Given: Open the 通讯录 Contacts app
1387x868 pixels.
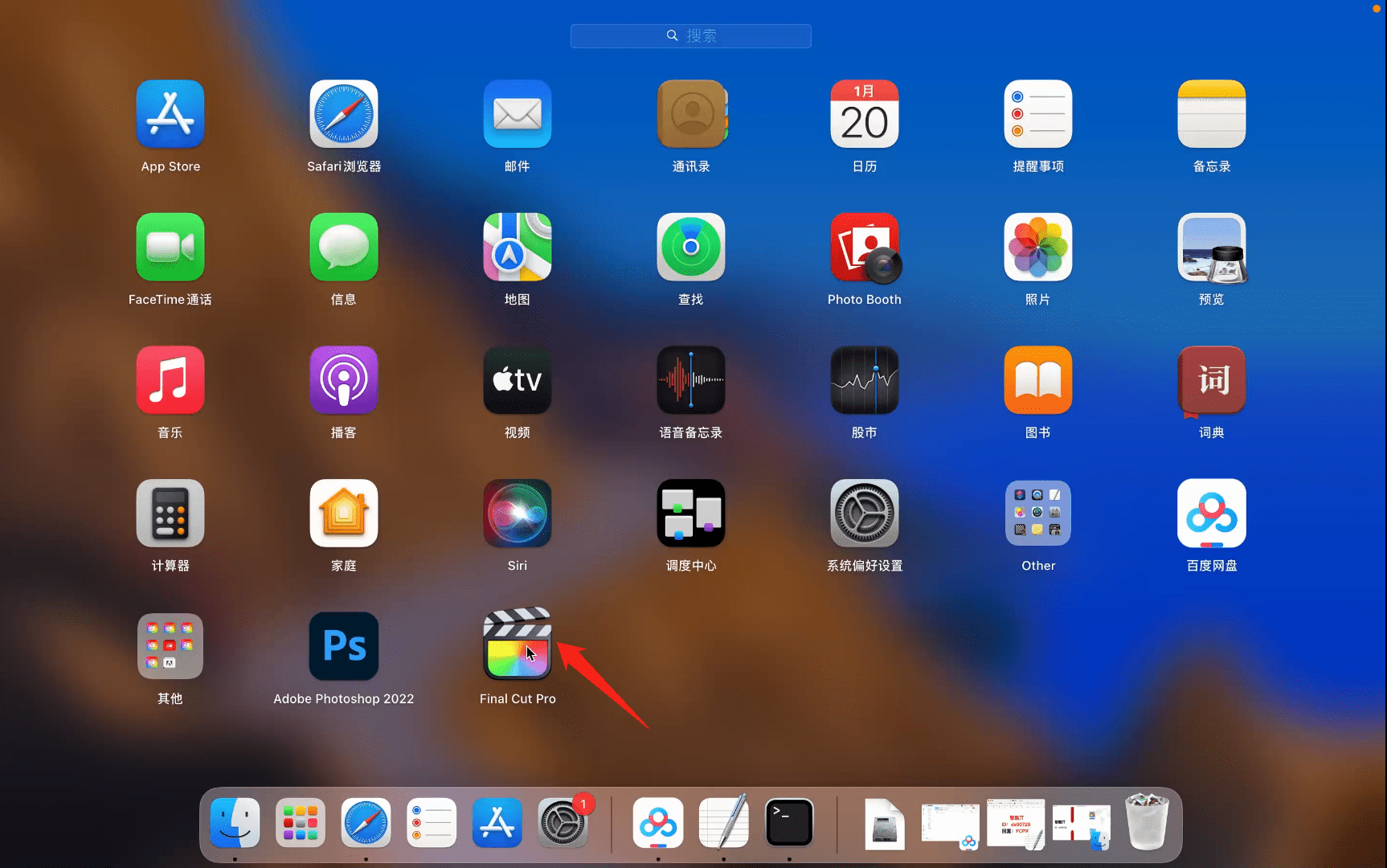Looking at the screenshot, I should [x=691, y=114].
